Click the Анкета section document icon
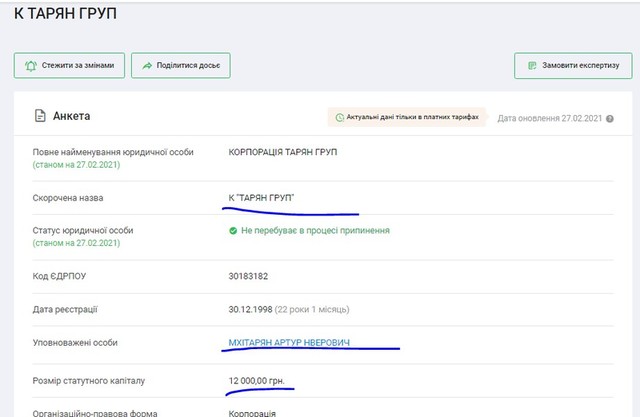The width and height of the screenshot is (640, 417). pyautogui.click(x=40, y=116)
